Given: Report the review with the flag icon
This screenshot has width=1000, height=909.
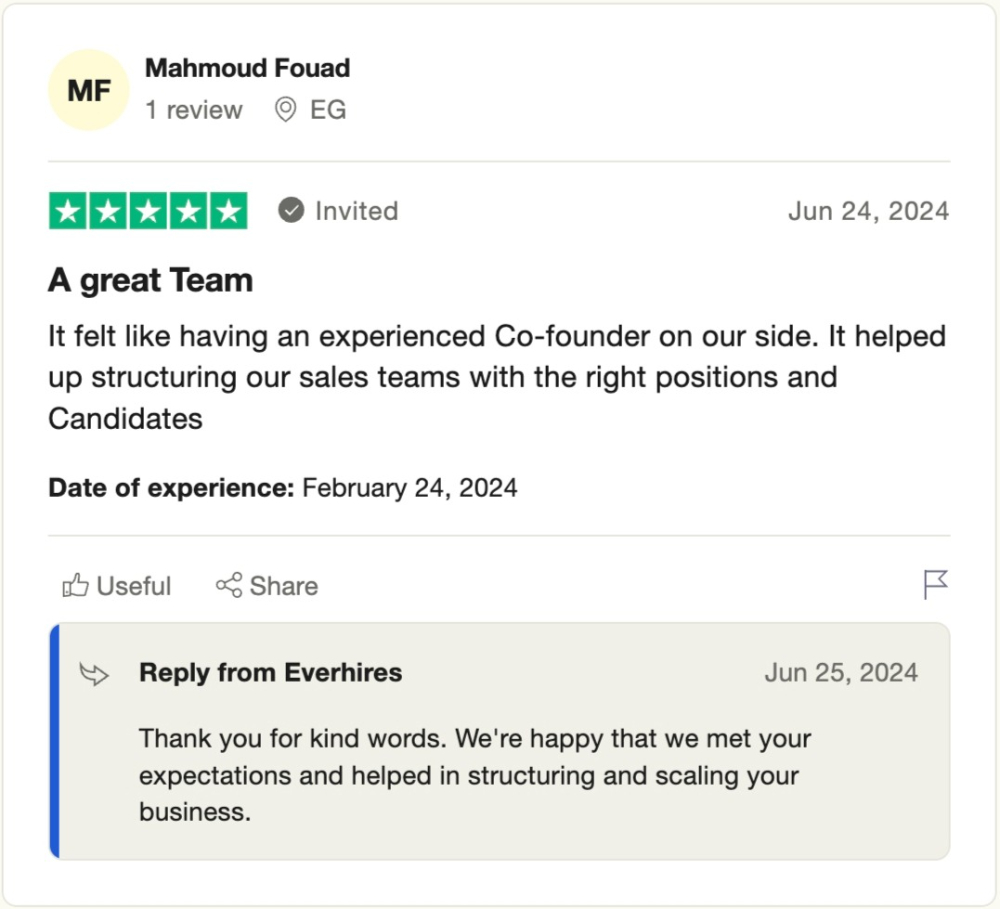Looking at the screenshot, I should pos(935,585).
